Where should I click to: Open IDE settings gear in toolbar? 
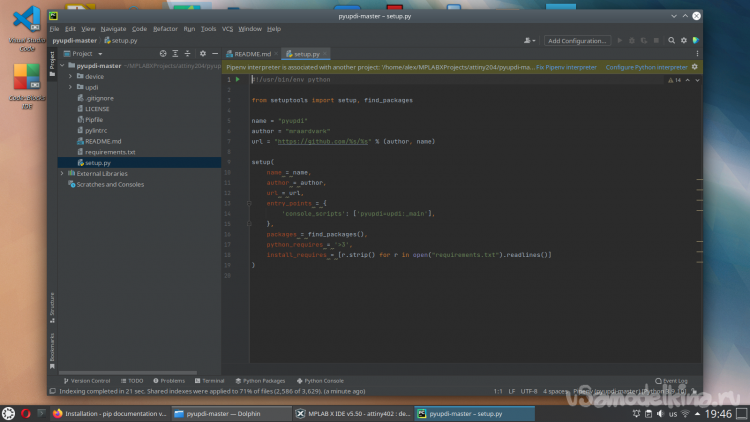pos(684,41)
